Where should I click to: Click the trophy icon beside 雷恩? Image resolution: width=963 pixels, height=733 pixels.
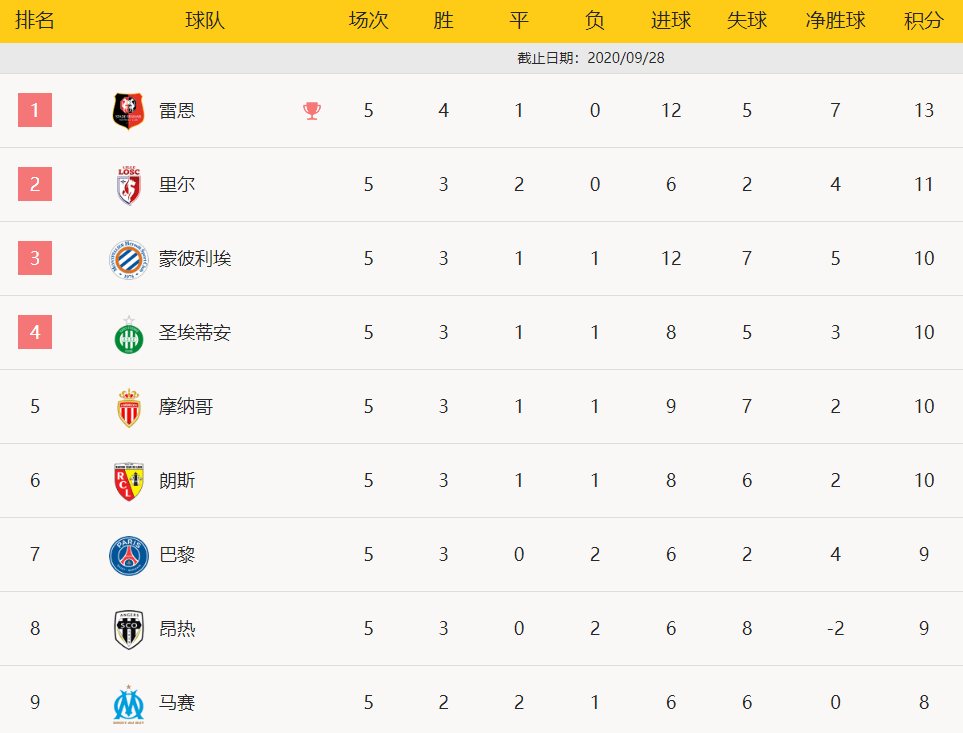pos(312,111)
